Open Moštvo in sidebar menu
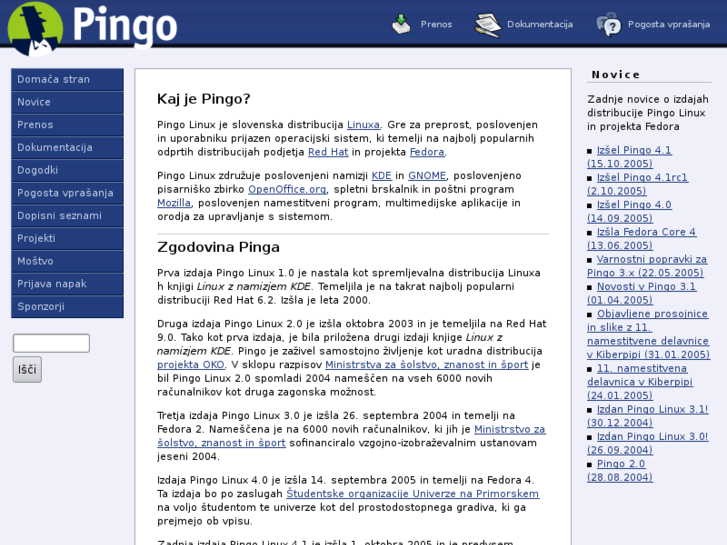This screenshot has height=545, width=727. (x=67, y=261)
